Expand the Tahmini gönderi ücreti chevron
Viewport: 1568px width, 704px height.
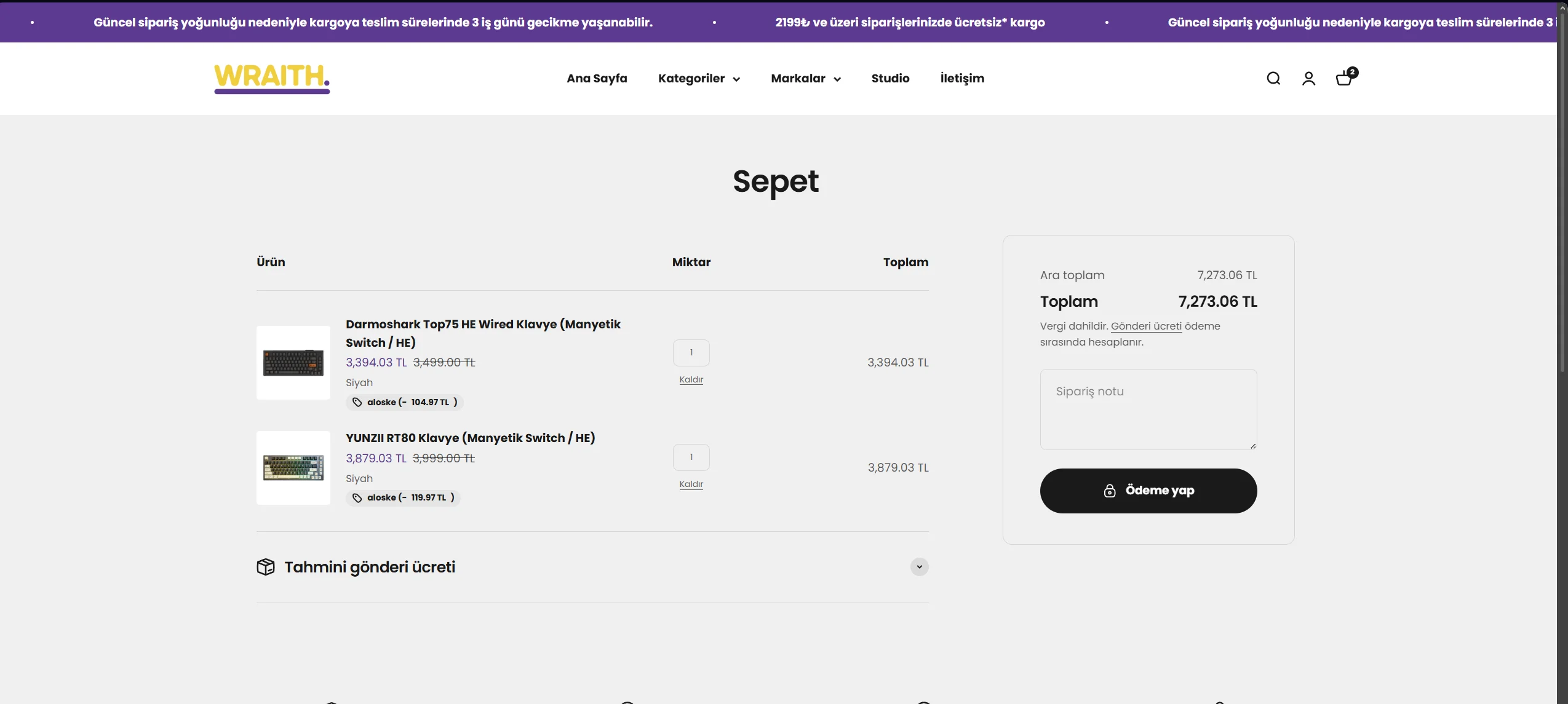919,567
